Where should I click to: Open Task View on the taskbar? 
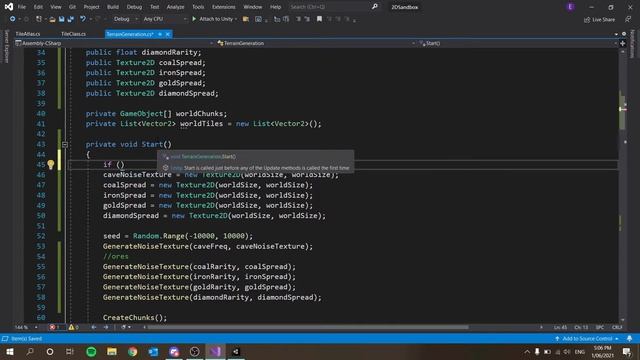point(70,351)
